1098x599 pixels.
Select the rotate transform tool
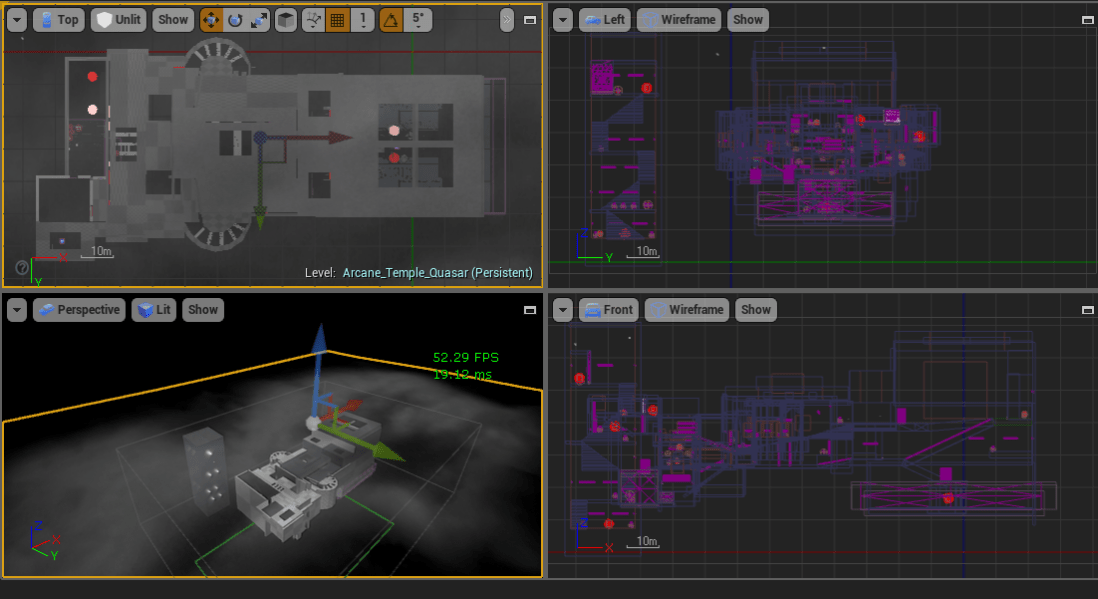coord(235,19)
